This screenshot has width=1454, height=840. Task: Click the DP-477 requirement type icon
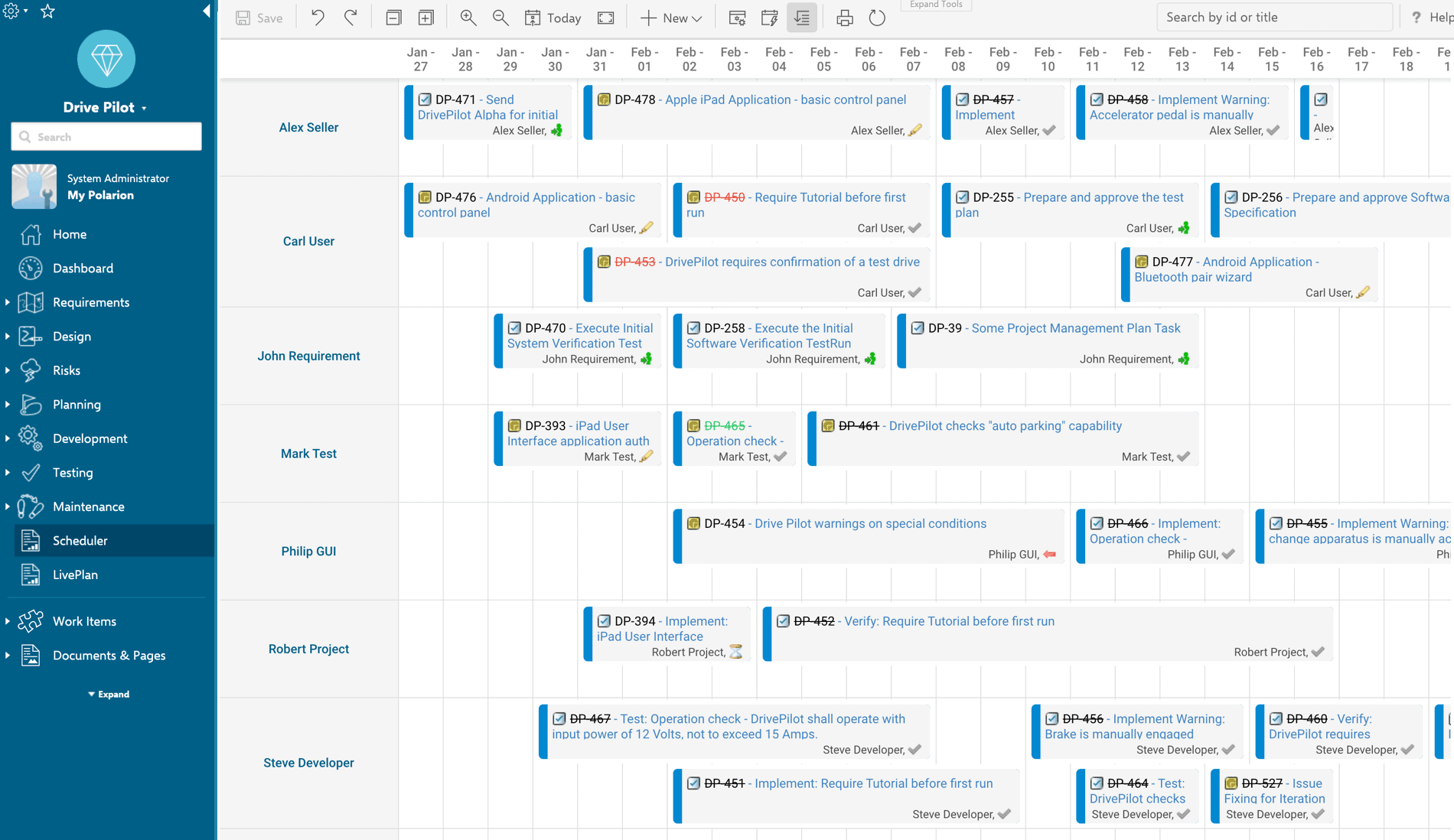1142,262
